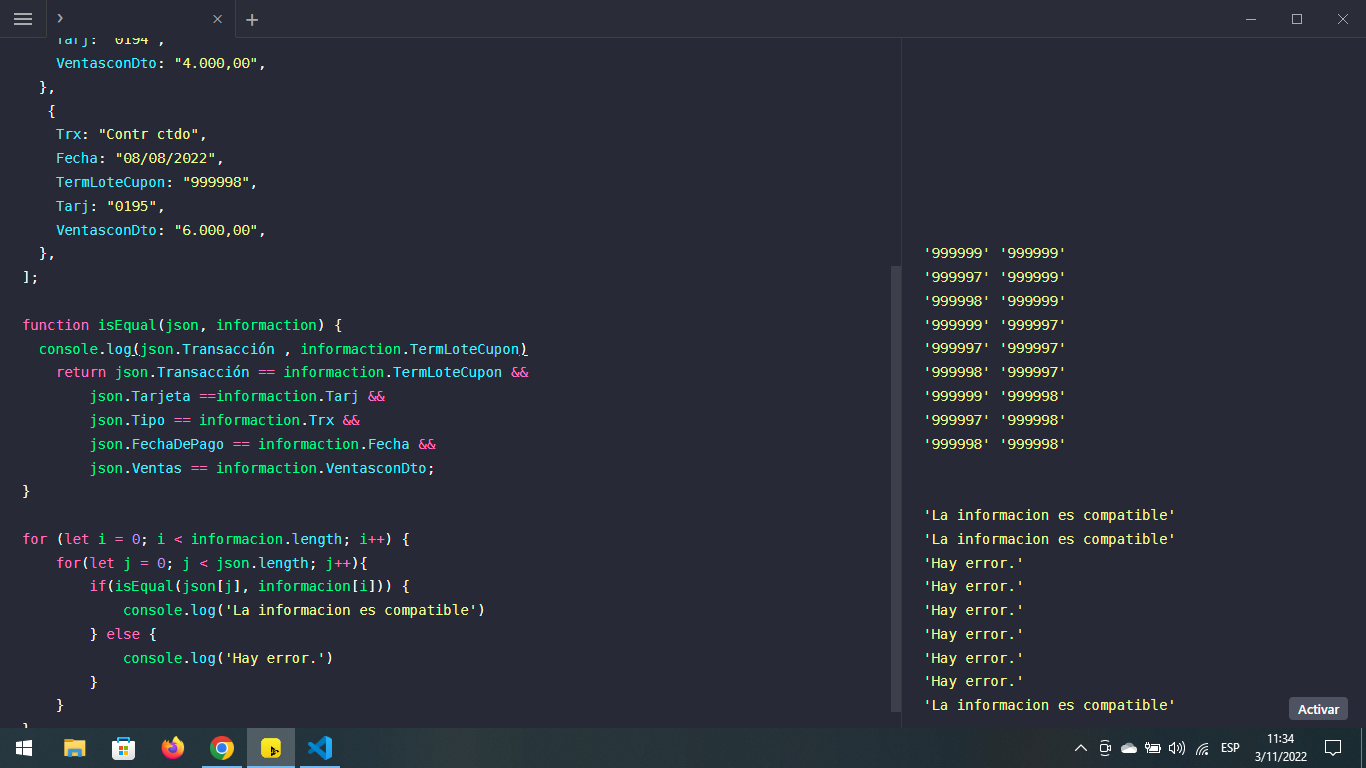Click the console.log('La informacion es compatible') code line
The image size is (1366, 768).
pos(304,610)
